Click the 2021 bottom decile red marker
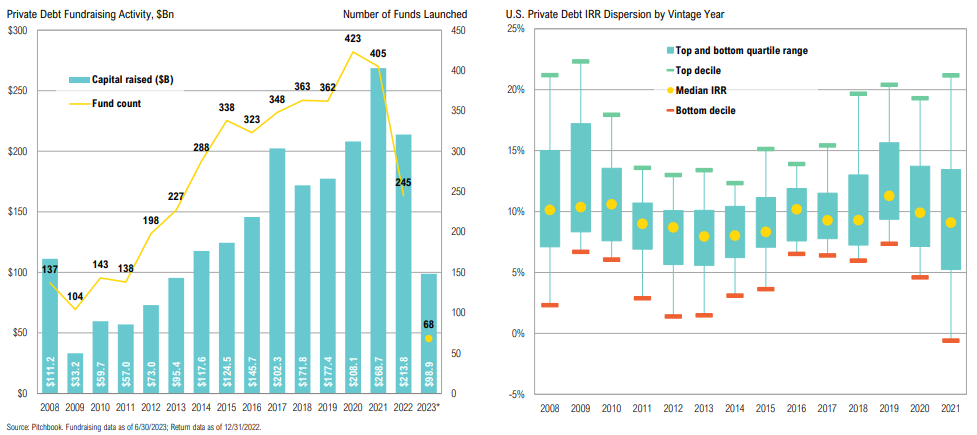Viewport: 977px width, 435px height. tap(950, 341)
